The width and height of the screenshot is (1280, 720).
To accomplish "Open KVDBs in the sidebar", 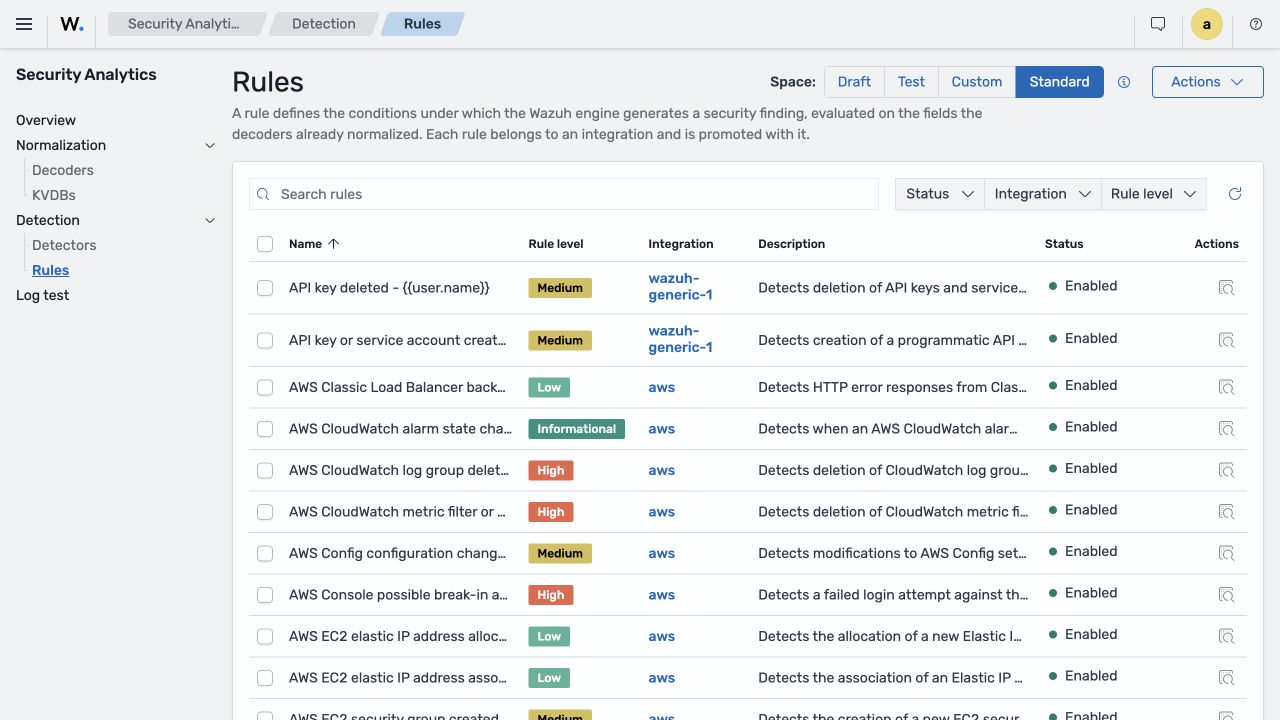I will click(54, 195).
